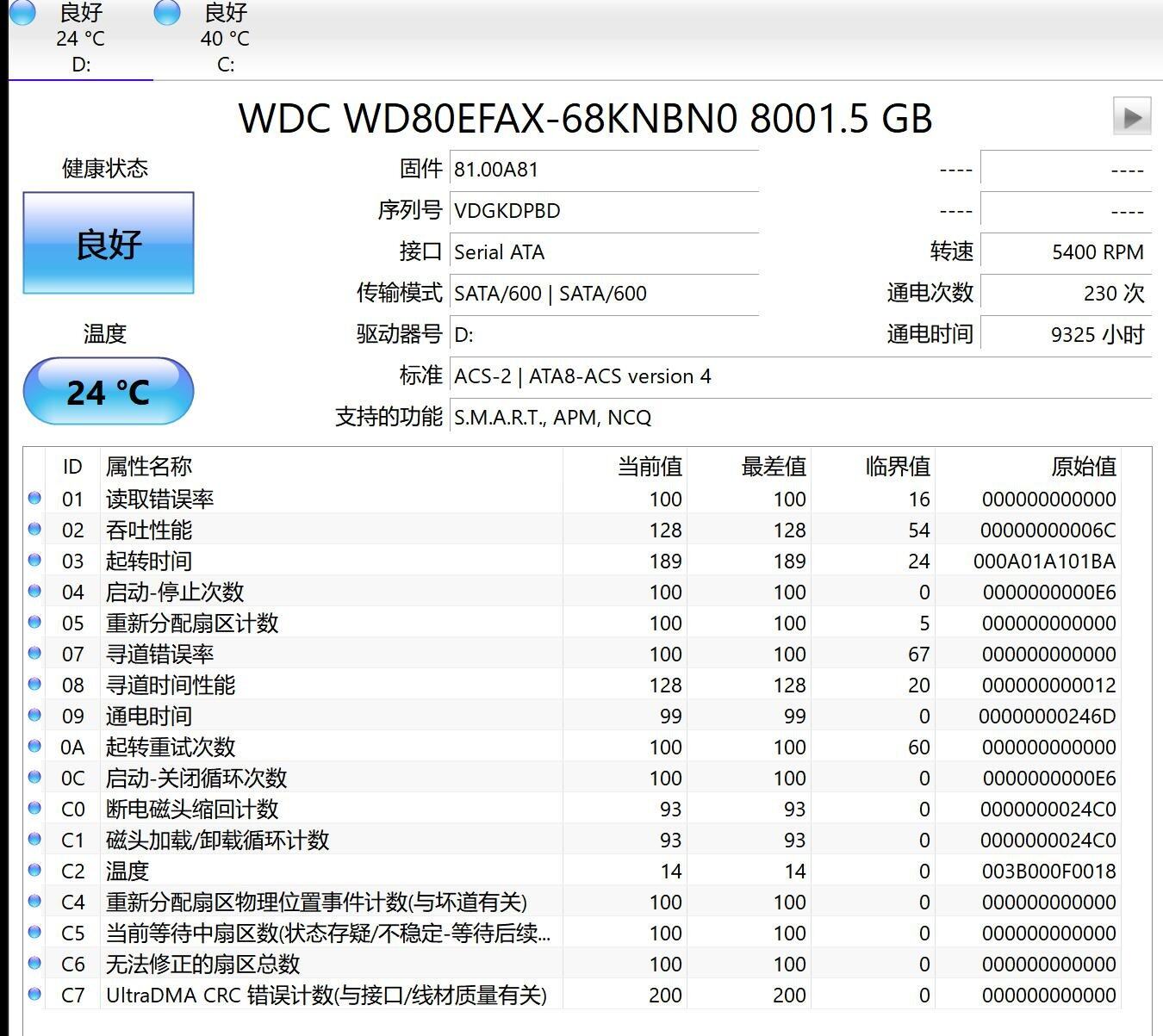This screenshot has height=1036, width=1163.
Task: Click raw value 000A01A101BA of 起转时间
Action: click(1044, 561)
